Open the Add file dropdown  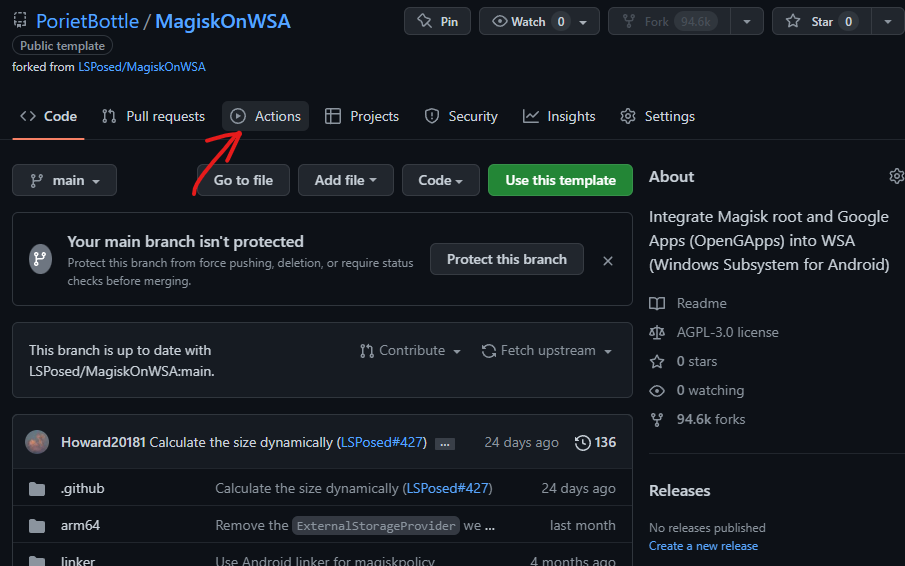coord(346,180)
